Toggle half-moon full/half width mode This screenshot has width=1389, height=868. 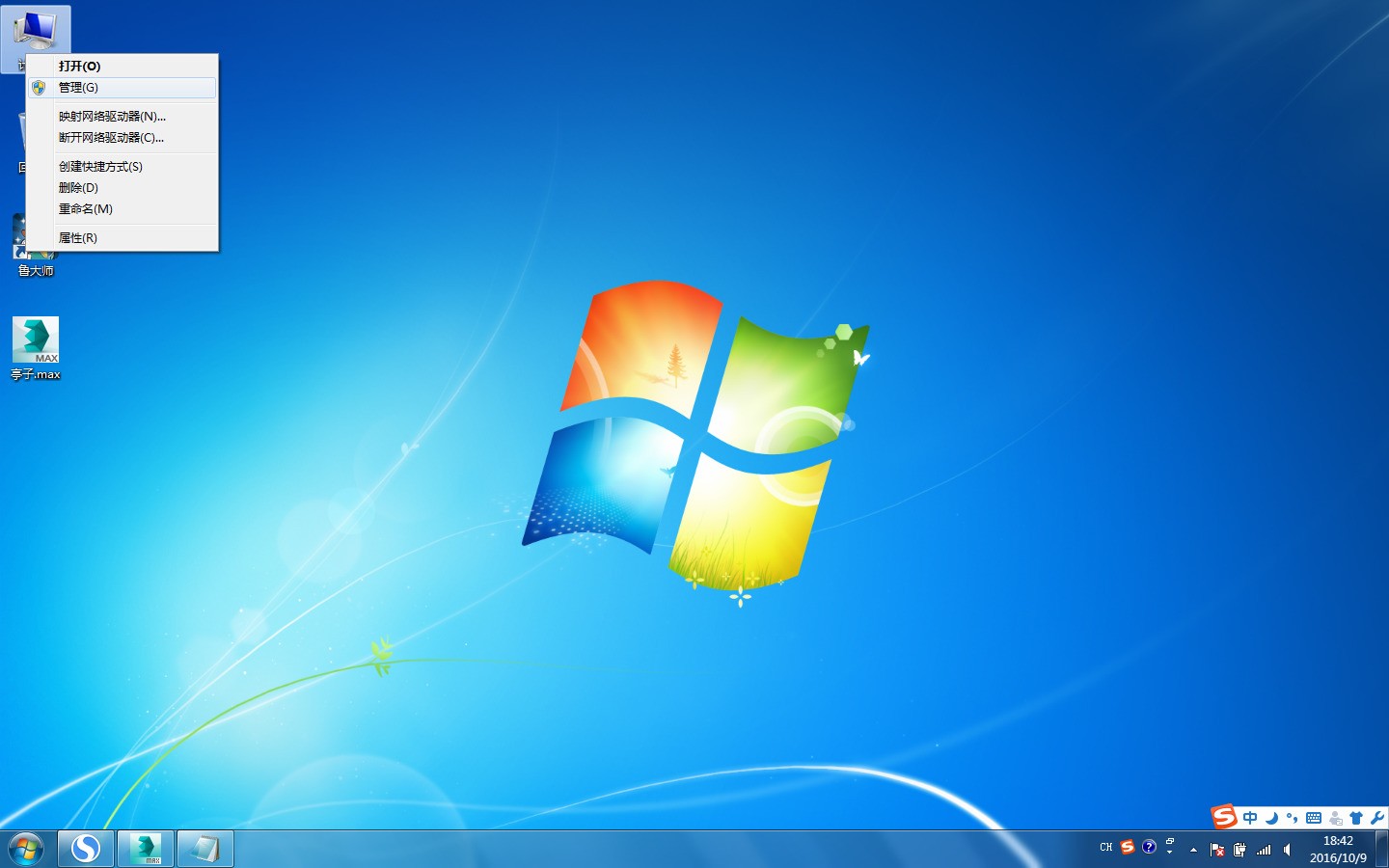[1271, 818]
